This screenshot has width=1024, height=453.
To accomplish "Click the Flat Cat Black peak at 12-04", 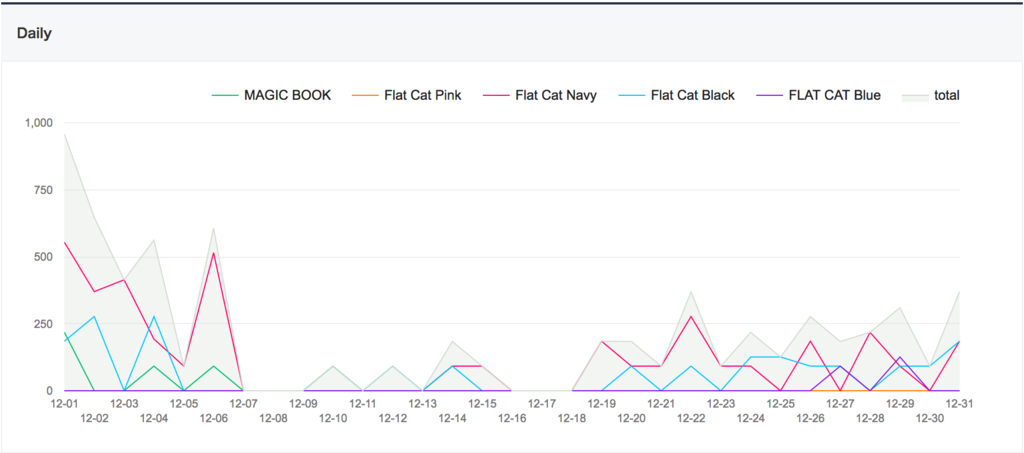I will point(153,317).
